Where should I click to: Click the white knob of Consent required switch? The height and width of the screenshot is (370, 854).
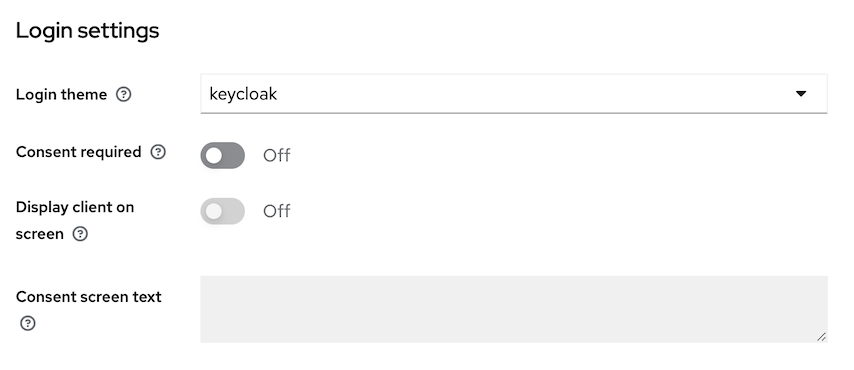[x=214, y=156]
